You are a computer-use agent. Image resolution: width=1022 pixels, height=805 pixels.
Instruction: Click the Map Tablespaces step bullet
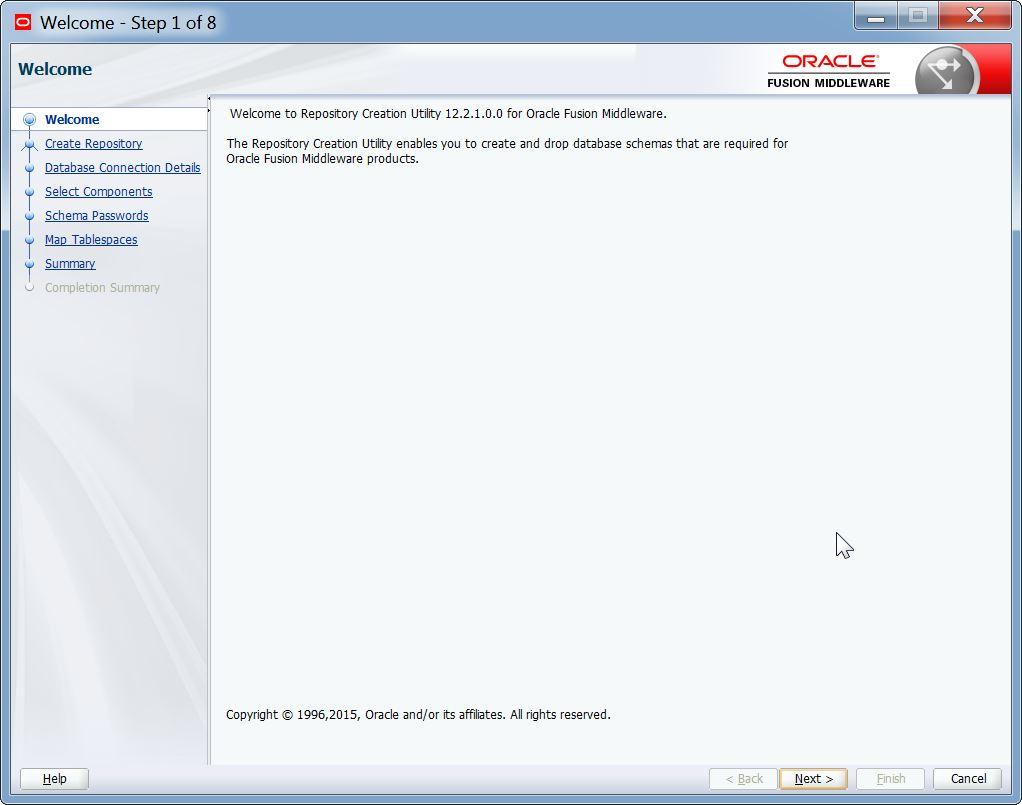29,240
